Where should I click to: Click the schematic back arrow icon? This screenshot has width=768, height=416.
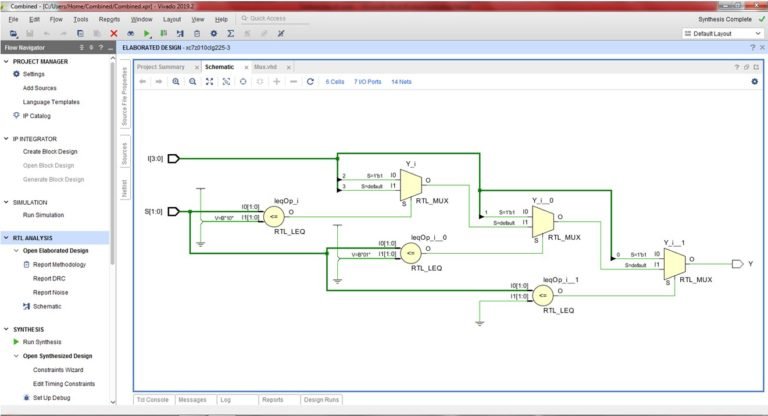[143, 82]
